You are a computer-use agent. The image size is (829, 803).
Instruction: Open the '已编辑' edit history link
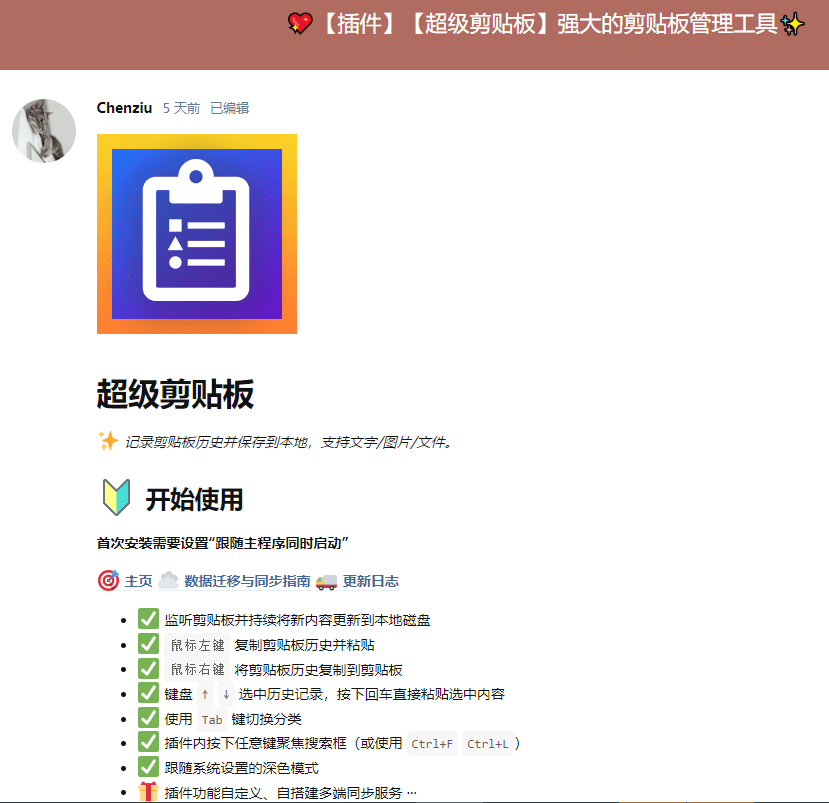(229, 108)
